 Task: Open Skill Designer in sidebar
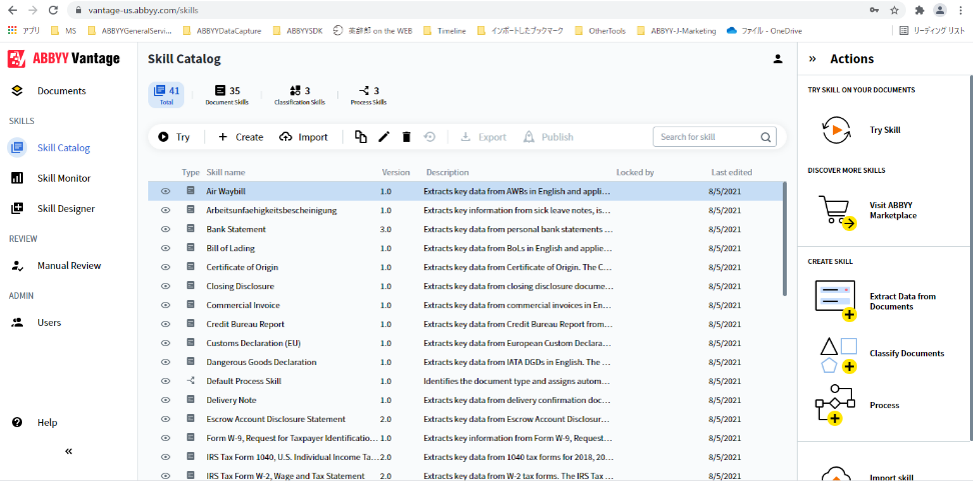pos(66,209)
